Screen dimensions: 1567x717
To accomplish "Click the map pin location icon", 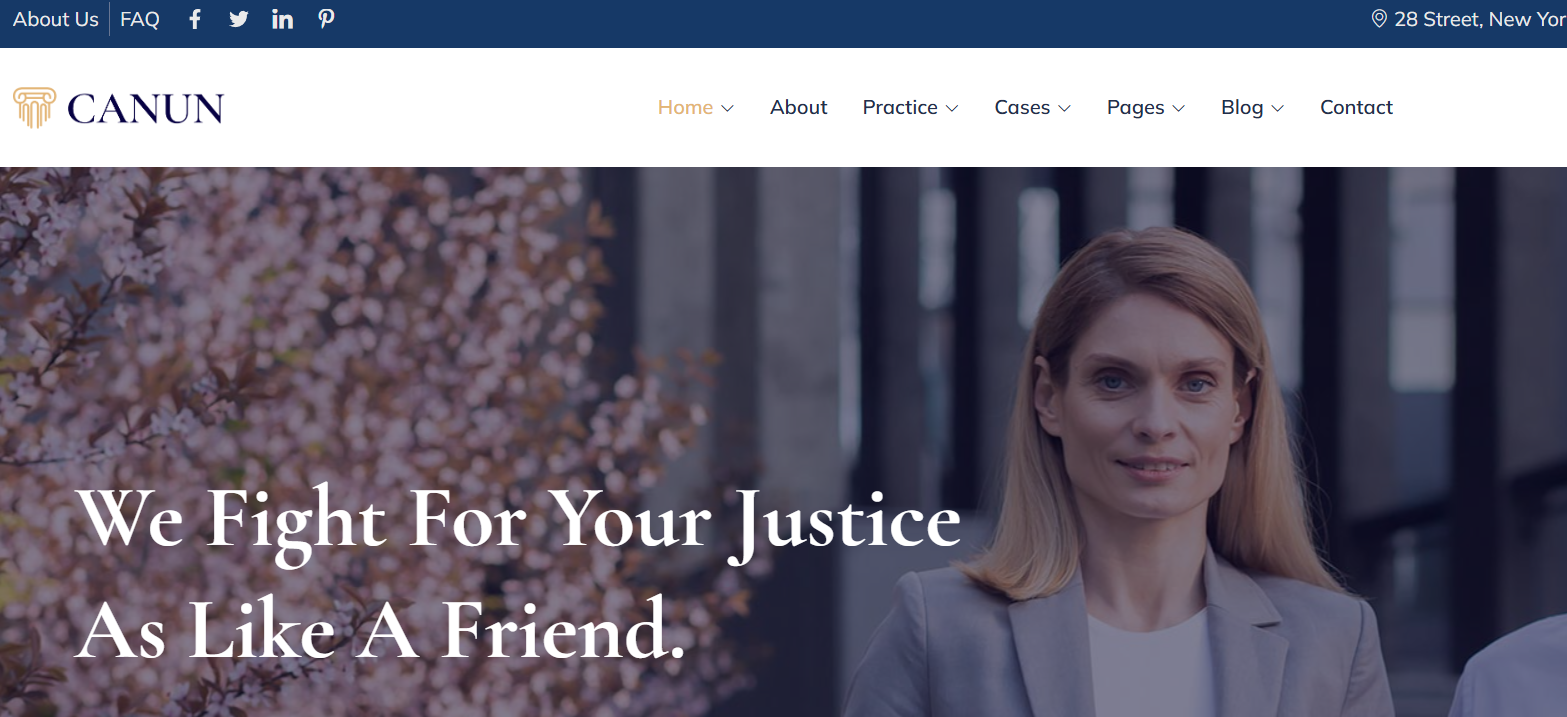I will (x=1379, y=19).
